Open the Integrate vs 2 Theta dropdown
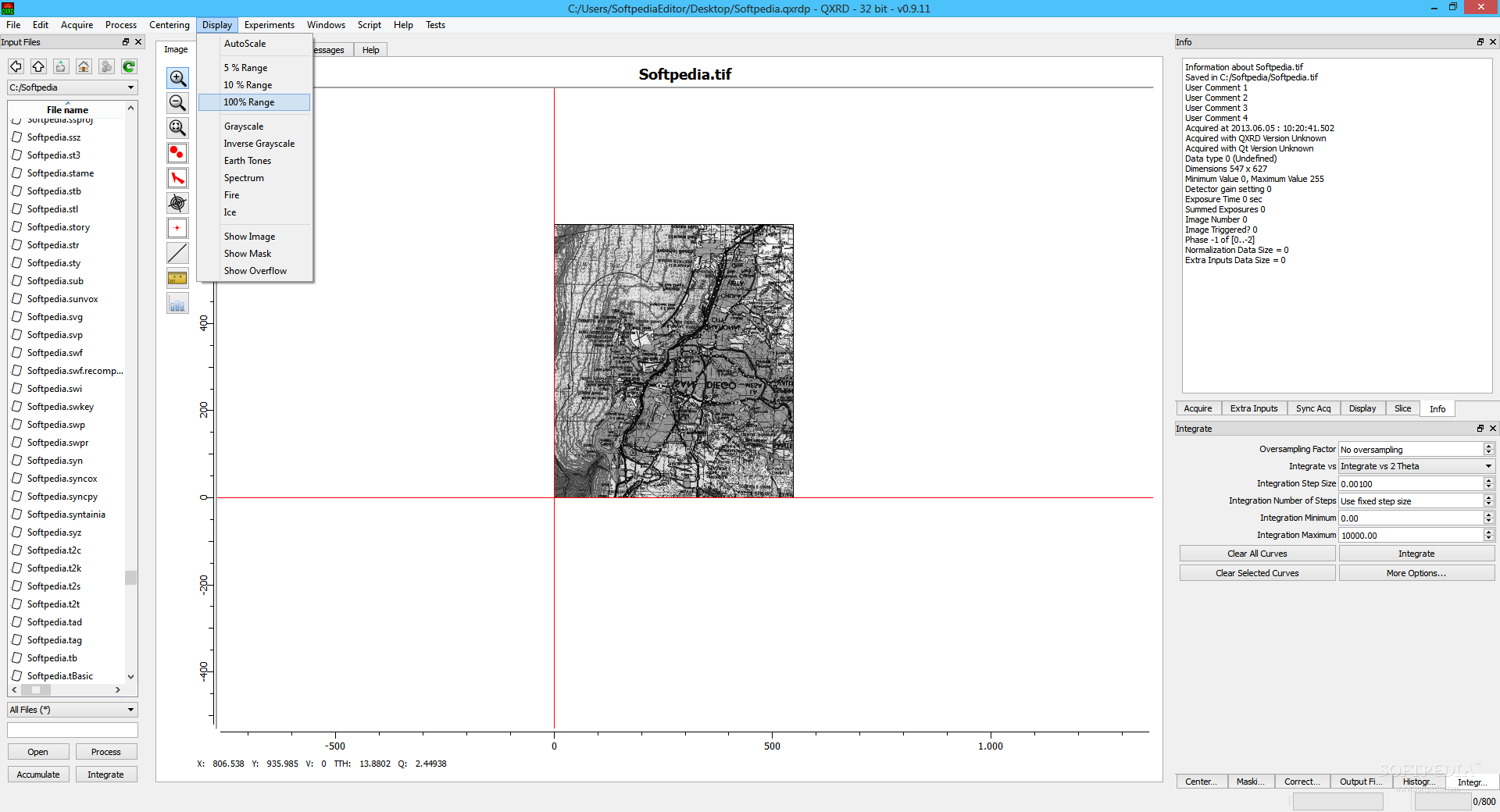This screenshot has height=812, width=1500. 1416,466
